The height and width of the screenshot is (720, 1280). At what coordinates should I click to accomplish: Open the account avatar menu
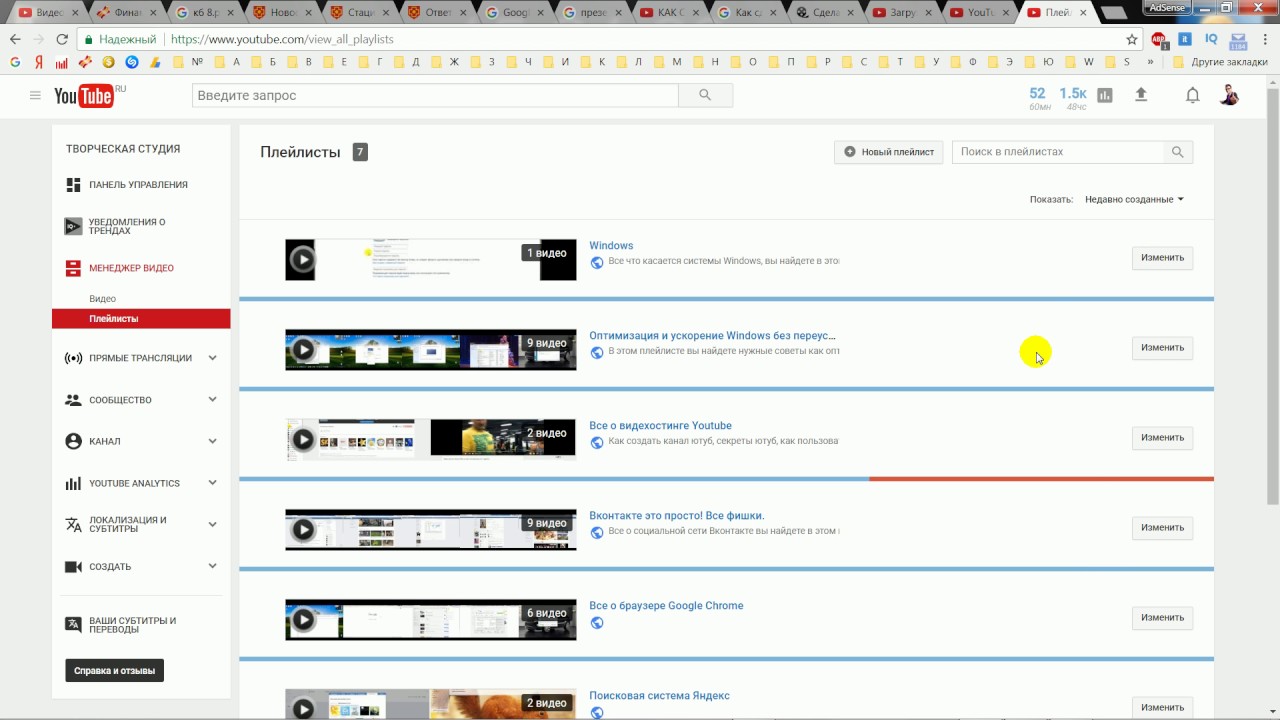point(1230,95)
